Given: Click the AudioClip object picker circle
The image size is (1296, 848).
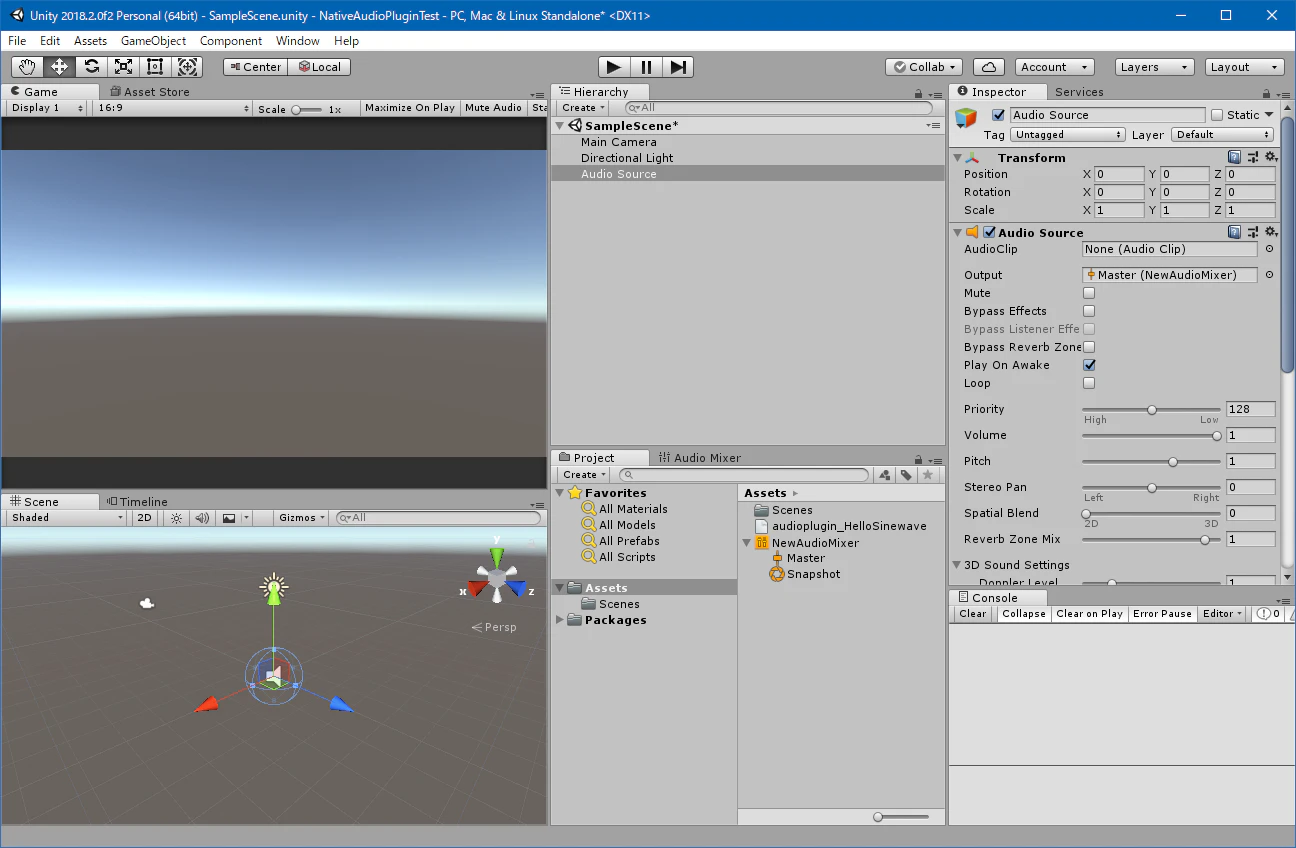Looking at the screenshot, I should click(x=1270, y=249).
